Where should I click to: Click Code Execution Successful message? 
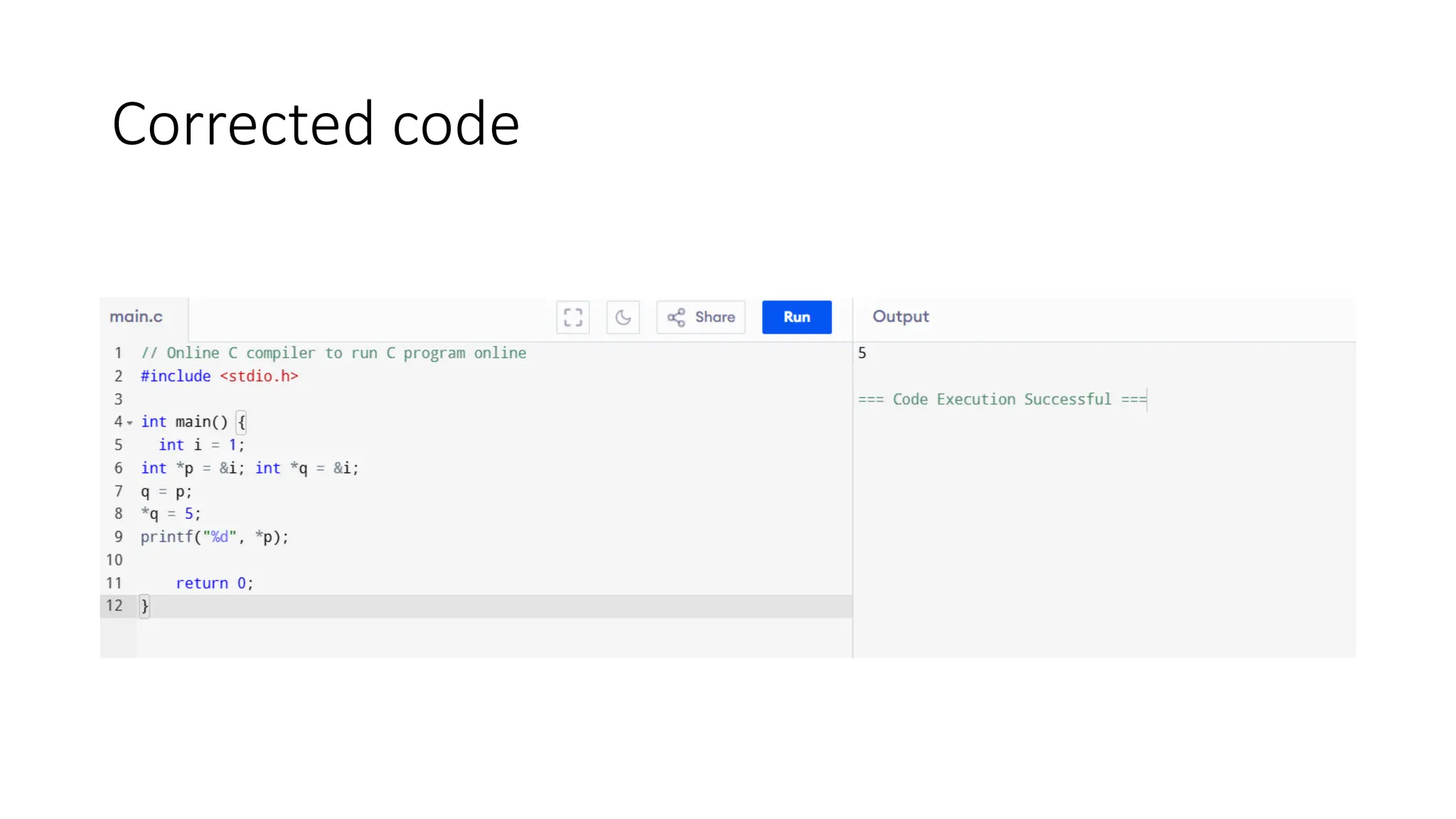coord(1001,400)
